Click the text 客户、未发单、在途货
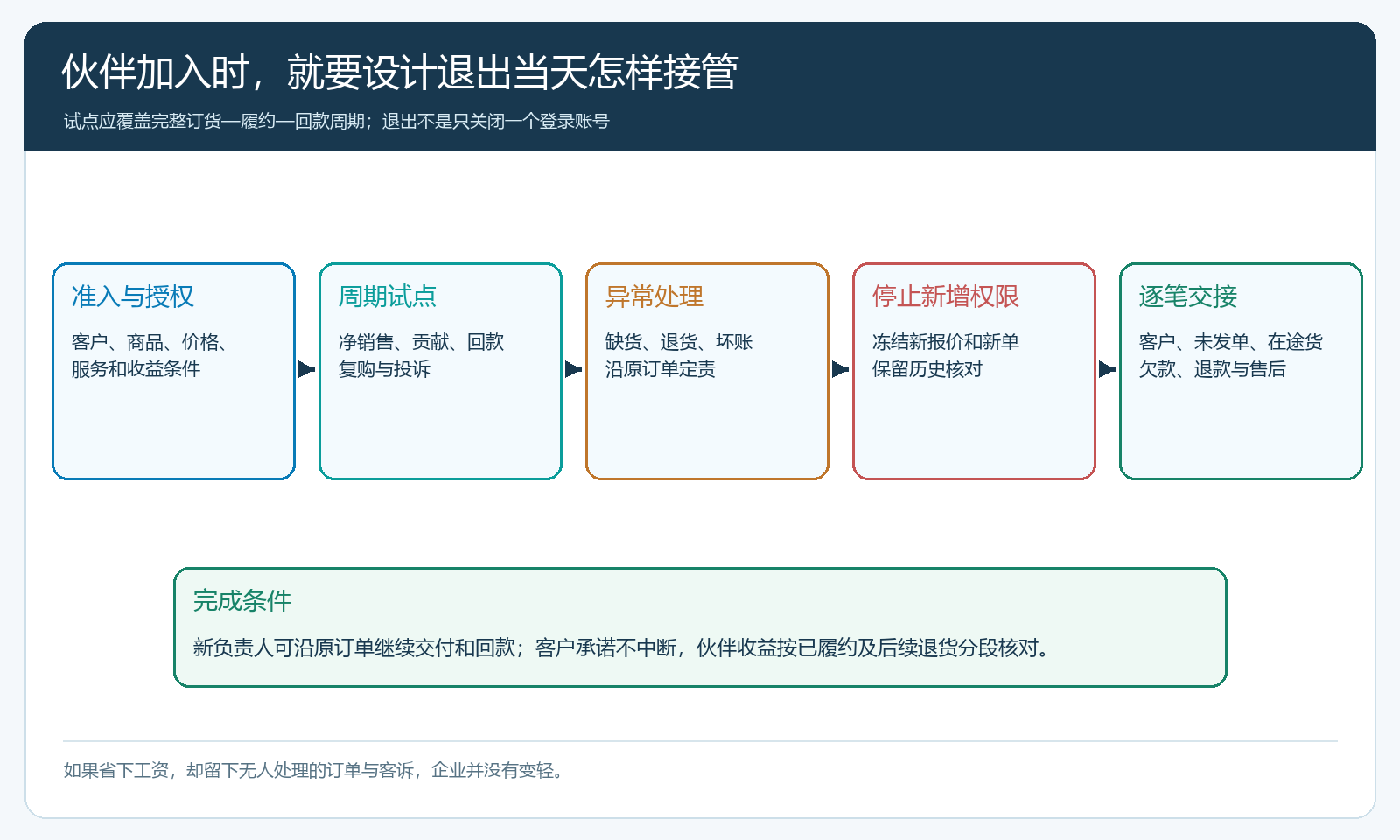Screen dimensions: 1400x840 coord(1231,342)
